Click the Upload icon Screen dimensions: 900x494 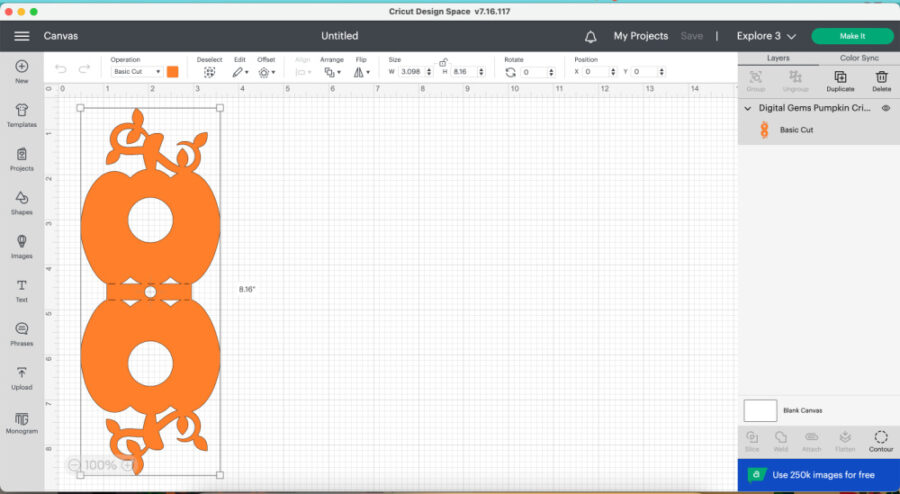point(21,377)
